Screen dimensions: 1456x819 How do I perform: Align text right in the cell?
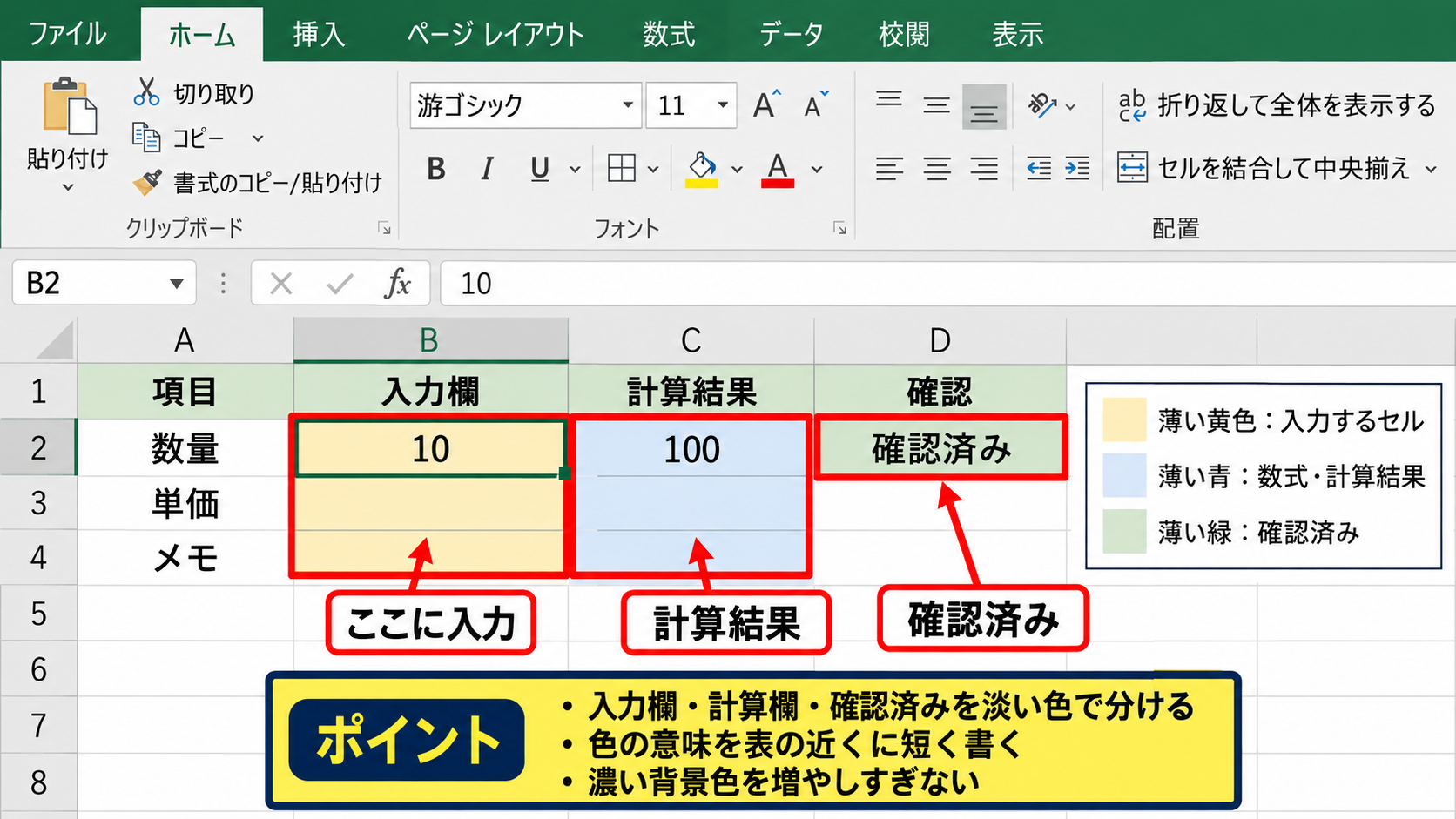[985, 168]
